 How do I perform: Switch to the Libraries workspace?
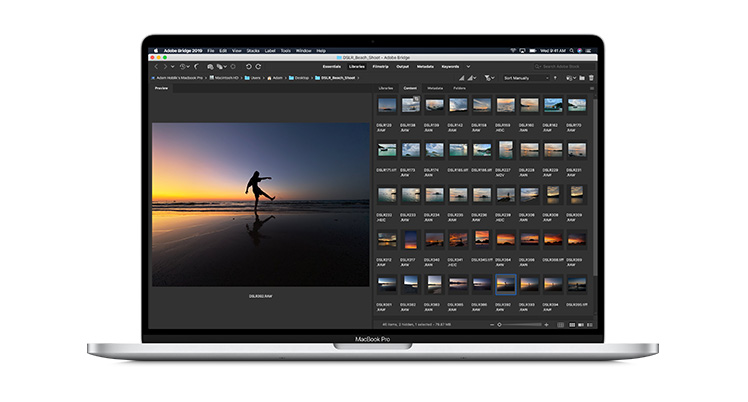(357, 67)
